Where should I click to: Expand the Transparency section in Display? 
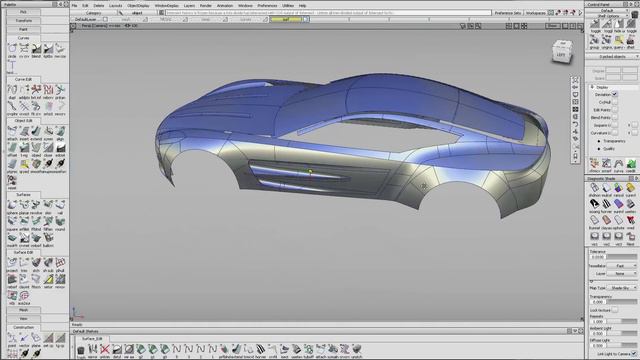coord(599,141)
